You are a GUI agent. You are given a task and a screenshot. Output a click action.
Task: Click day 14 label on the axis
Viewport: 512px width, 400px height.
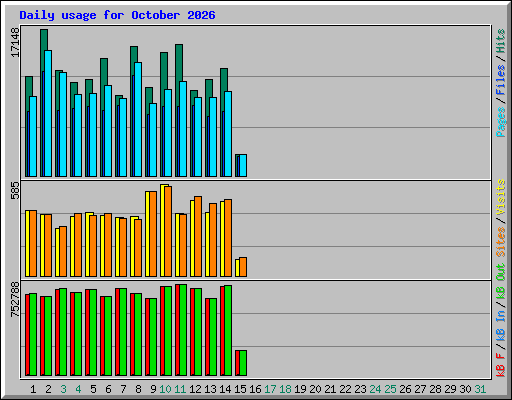(225, 389)
